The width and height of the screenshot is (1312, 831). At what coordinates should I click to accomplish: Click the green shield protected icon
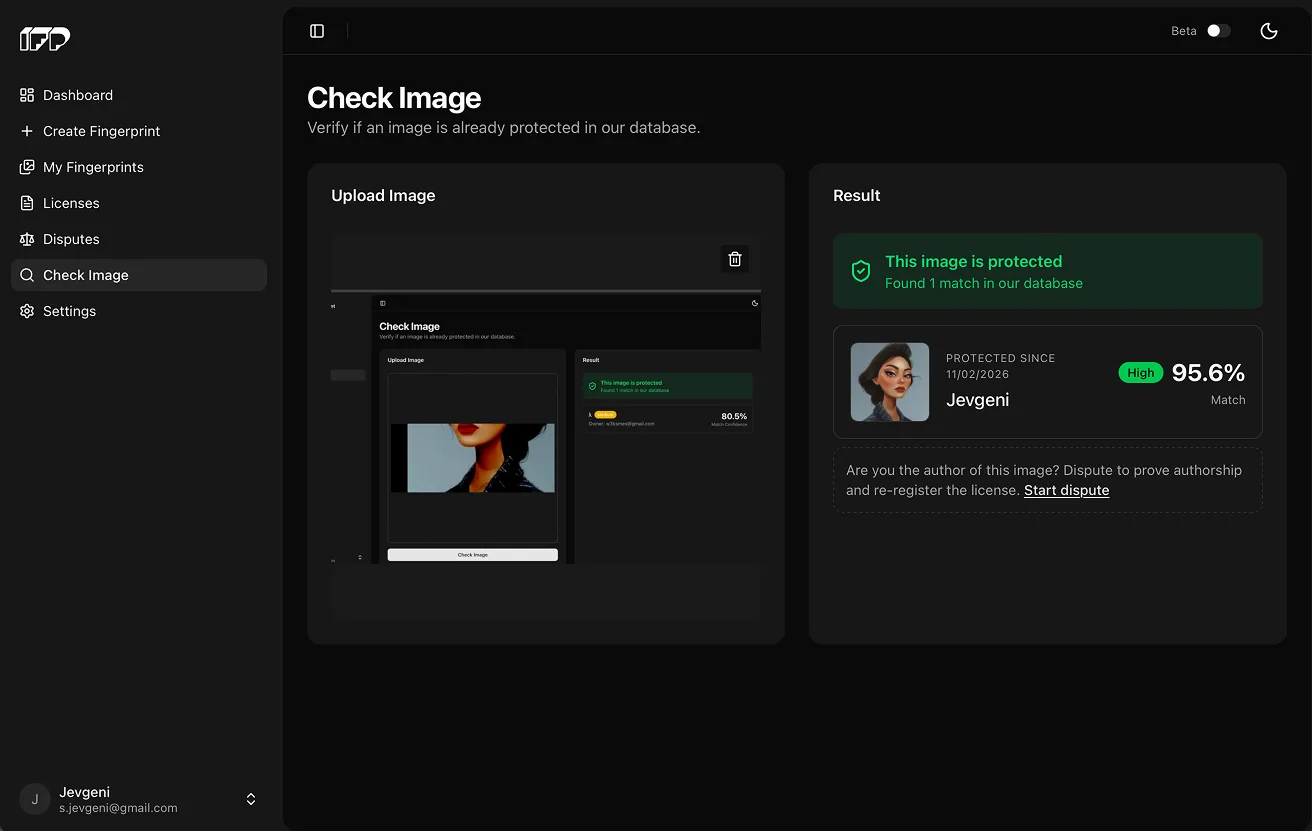point(860,271)
